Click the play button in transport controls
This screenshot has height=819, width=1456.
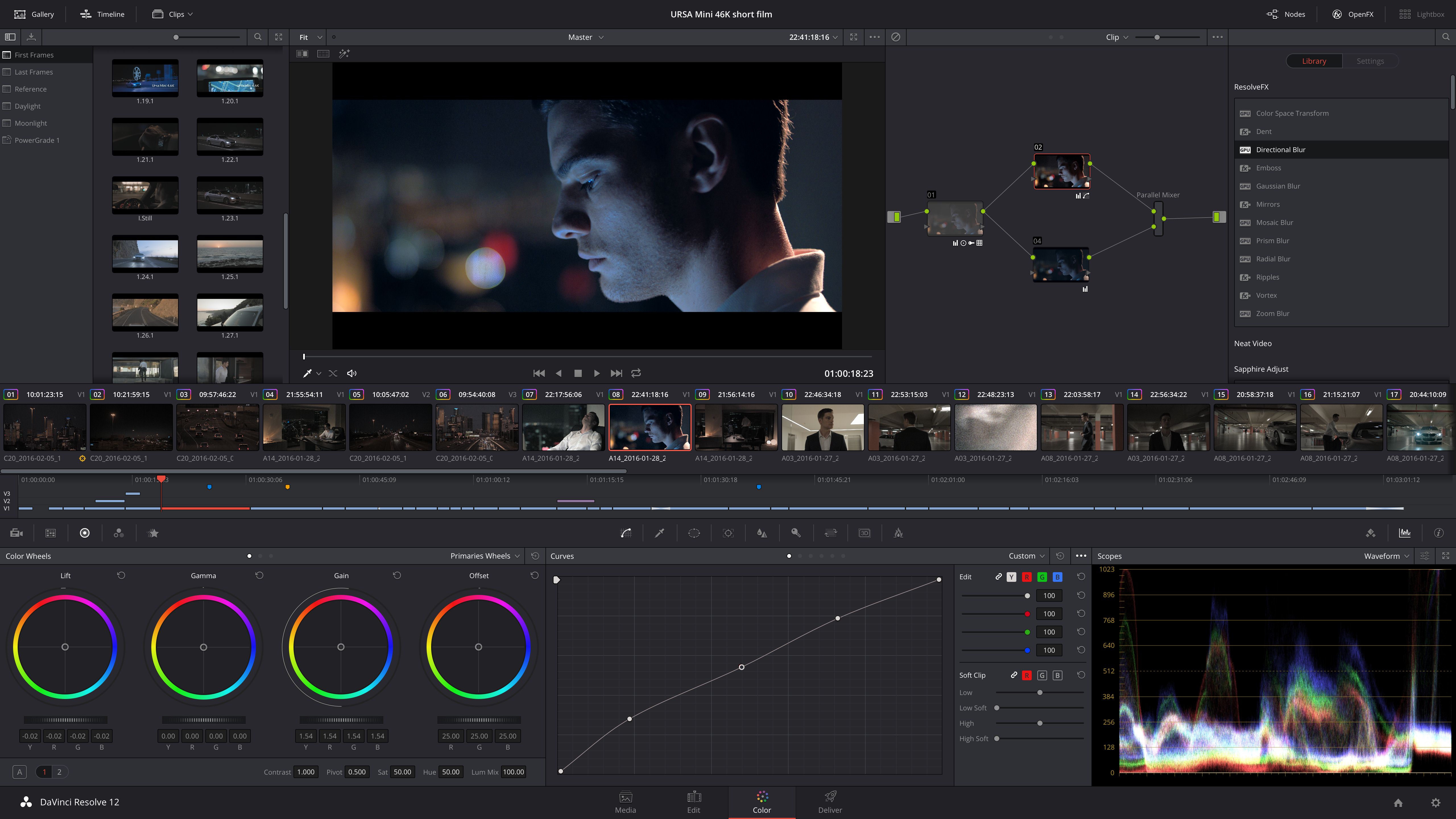(x=597, y=373)
